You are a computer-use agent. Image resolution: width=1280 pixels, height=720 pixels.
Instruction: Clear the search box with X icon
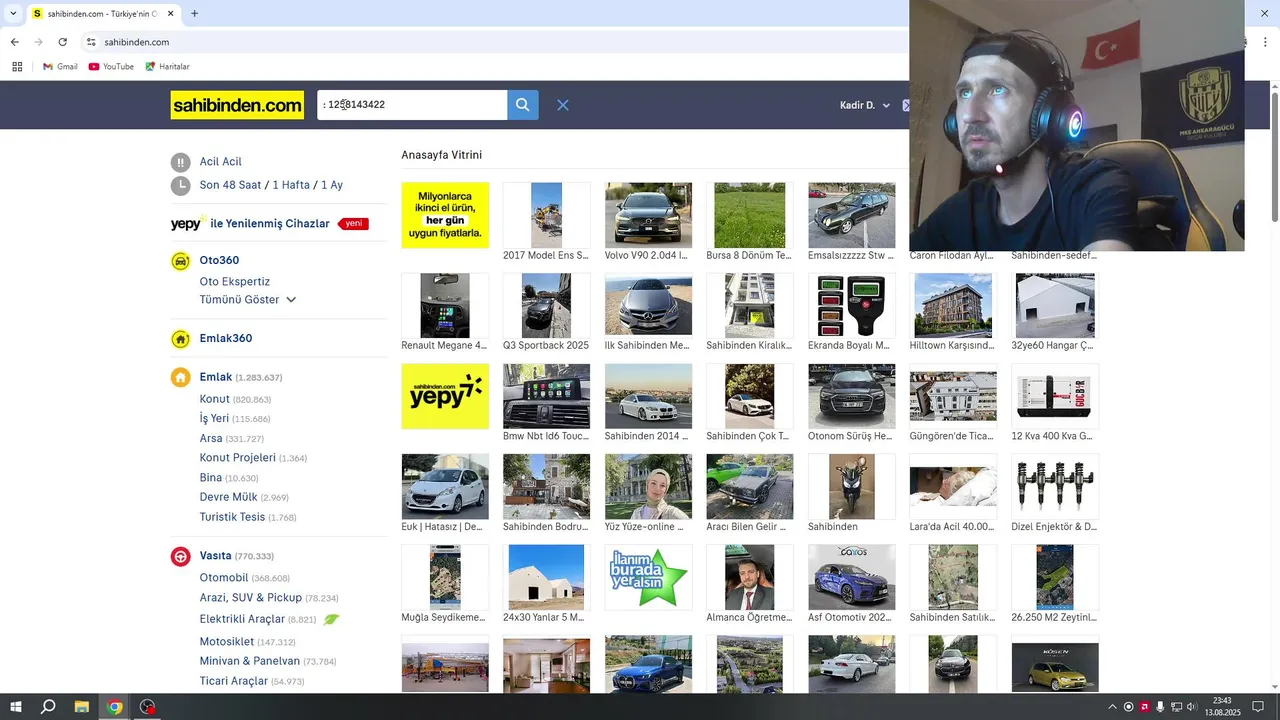point(563,105)
